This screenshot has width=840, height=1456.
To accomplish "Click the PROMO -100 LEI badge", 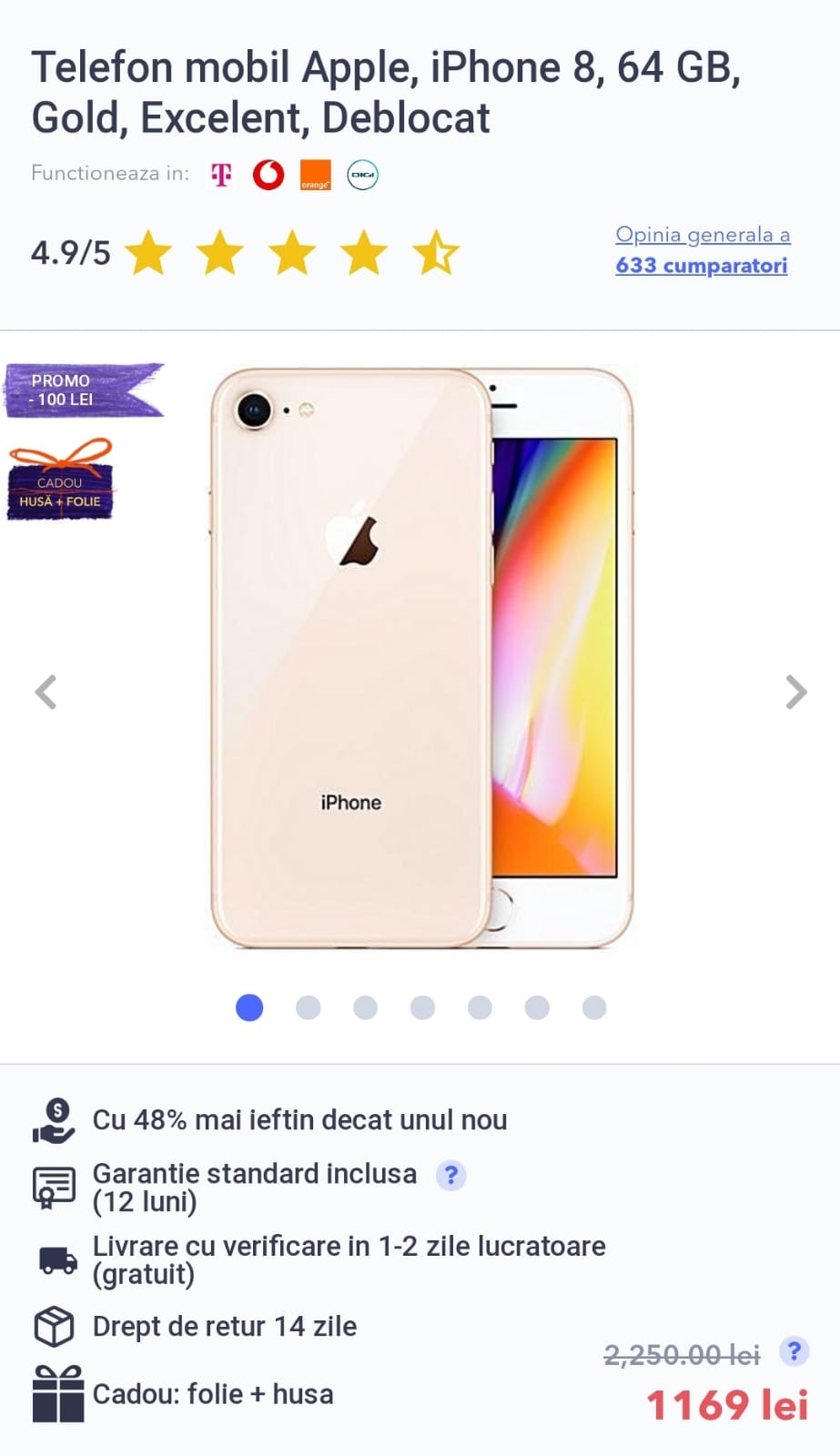I will point(85,390).
